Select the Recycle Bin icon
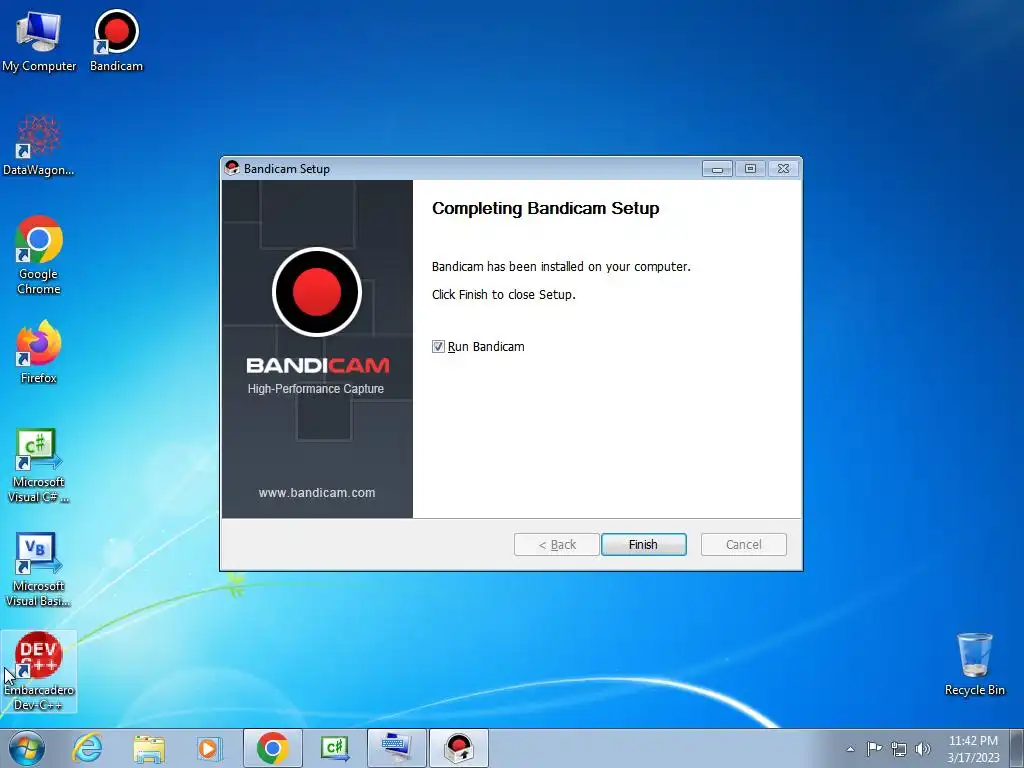This screenshot has width=1024, height=768. click(x=974, y=664)
